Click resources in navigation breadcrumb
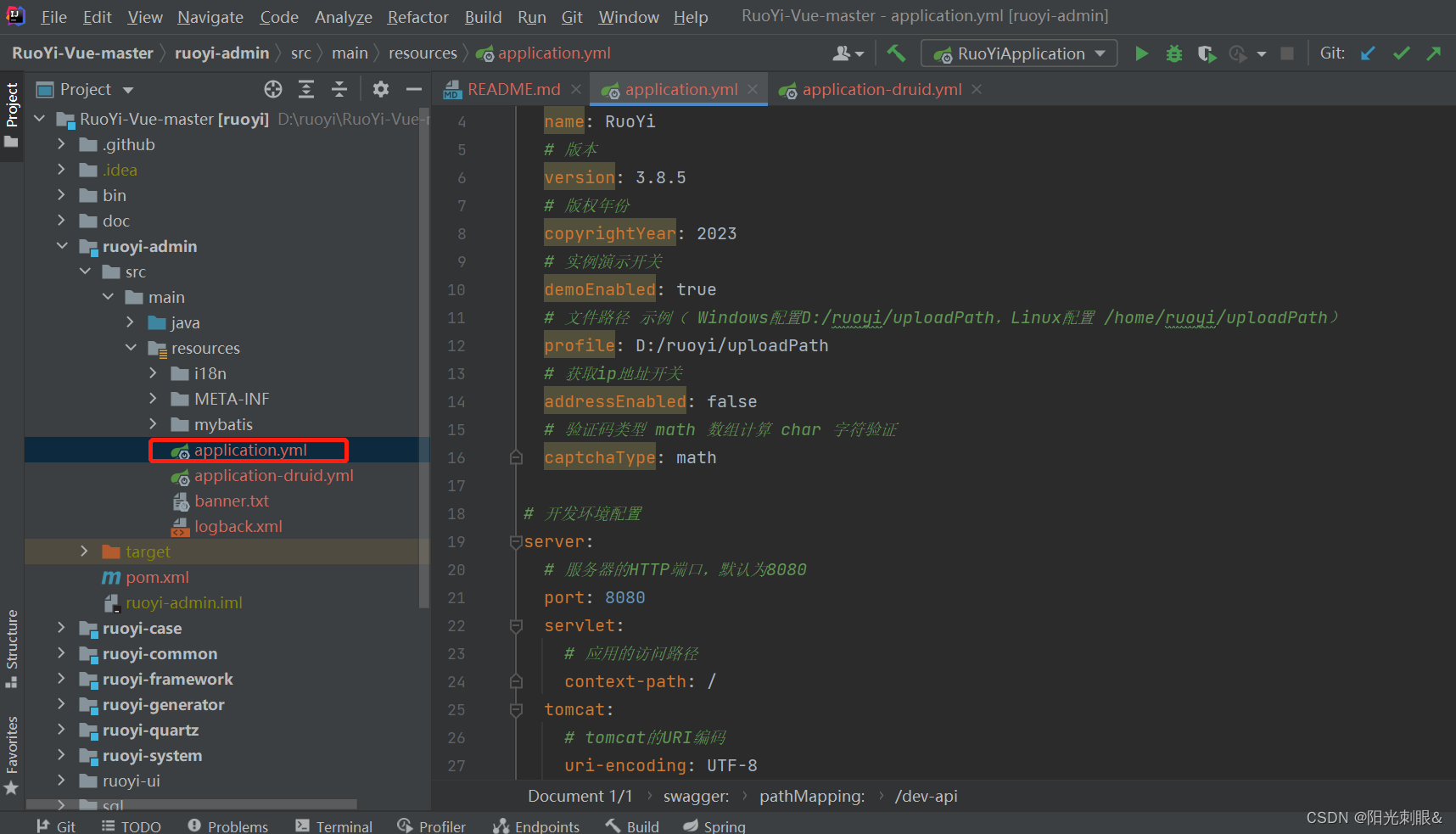 point(423,53)
